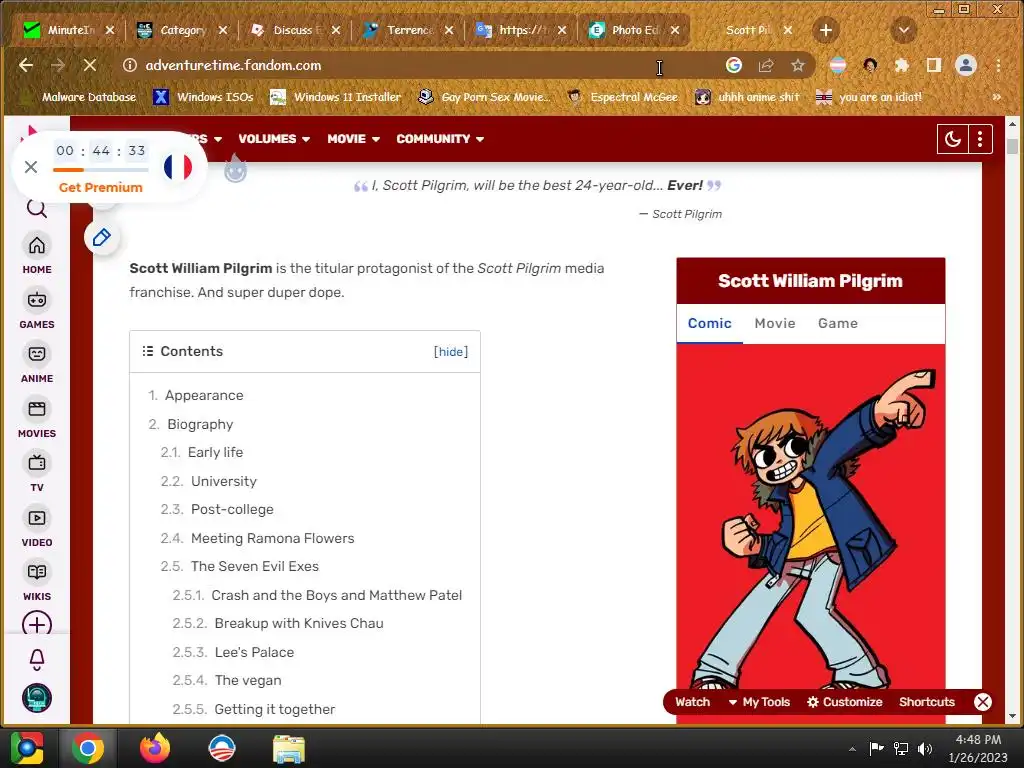The width and height of the screenshot is (1024, 768).
Task: Expand the Community dropdown menu
Action: tap(440, 139)
